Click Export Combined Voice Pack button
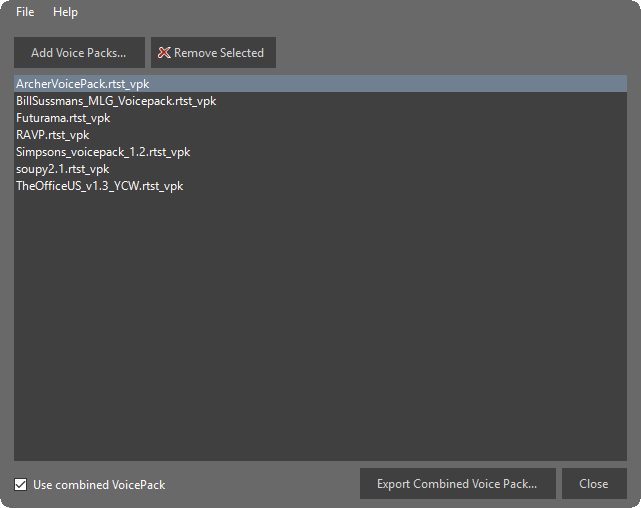Viewport: 641px width, 508px height. 457,484
